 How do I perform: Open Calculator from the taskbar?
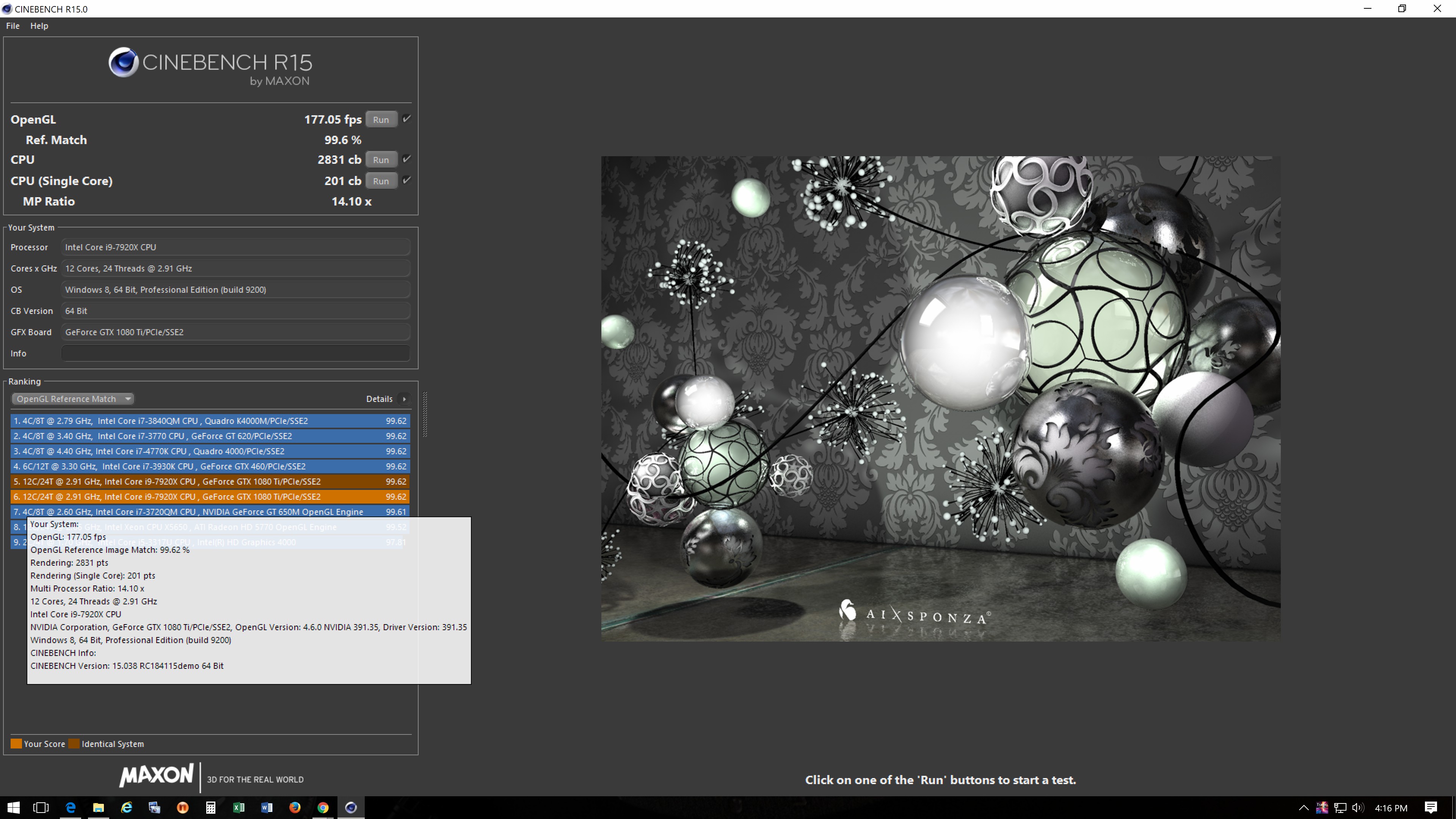coord(211,807)
